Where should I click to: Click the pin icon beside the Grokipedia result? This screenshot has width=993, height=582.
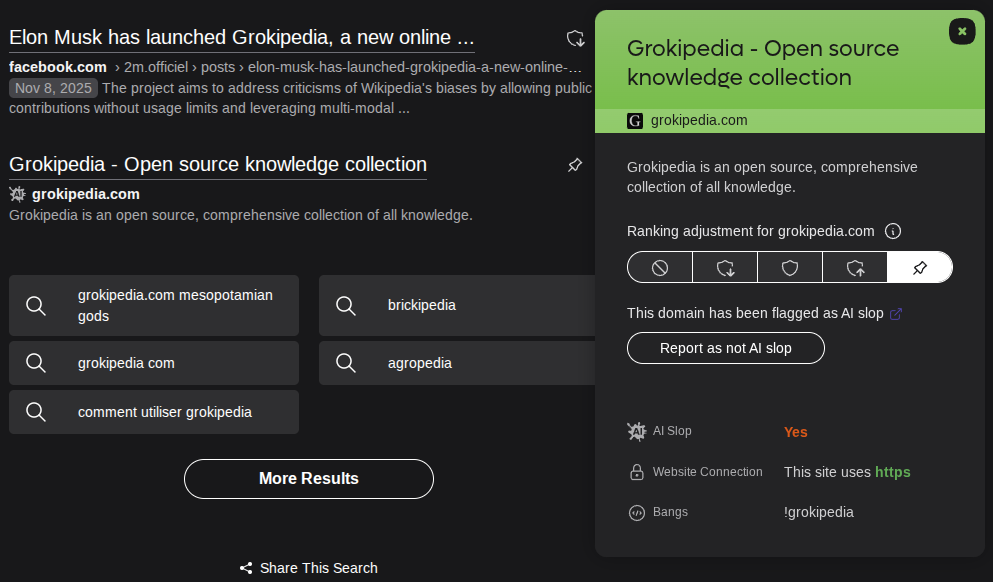[575, 165]
